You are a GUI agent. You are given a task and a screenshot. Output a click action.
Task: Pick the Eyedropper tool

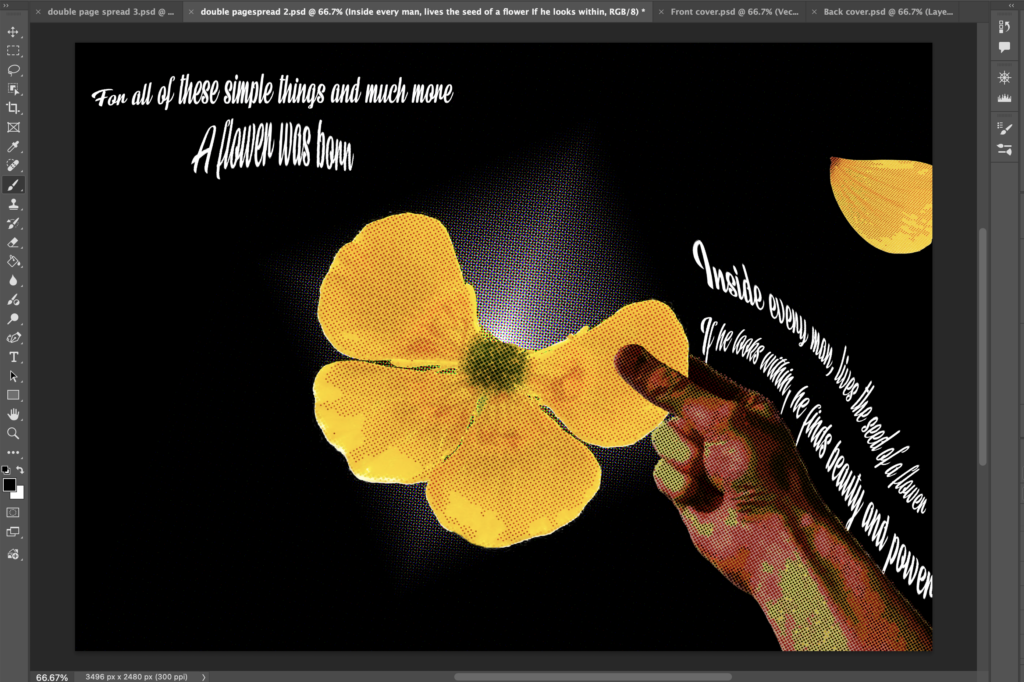coord(14,147)
